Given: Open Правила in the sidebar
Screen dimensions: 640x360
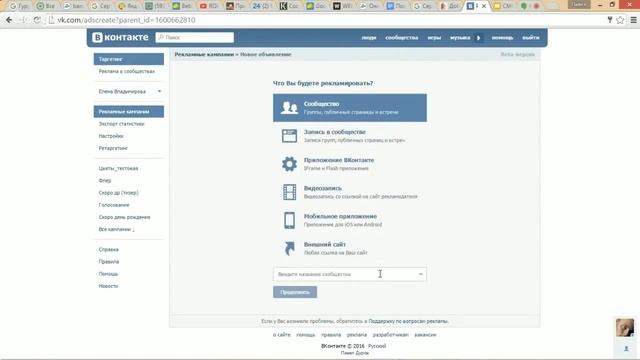Looking at the screenshot, I should (109, 262).
